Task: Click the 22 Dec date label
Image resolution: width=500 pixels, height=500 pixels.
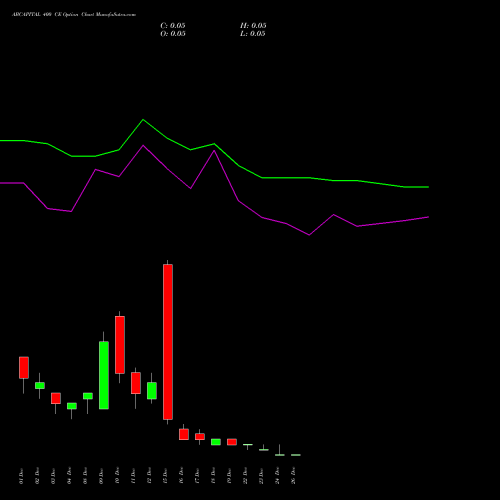Action: 245,476
